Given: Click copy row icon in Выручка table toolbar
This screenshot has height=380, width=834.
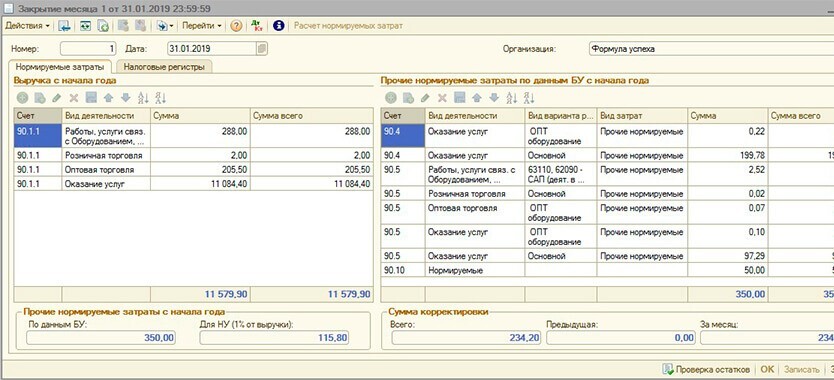Looking at the screenshot, I should (x=39, y=98).
